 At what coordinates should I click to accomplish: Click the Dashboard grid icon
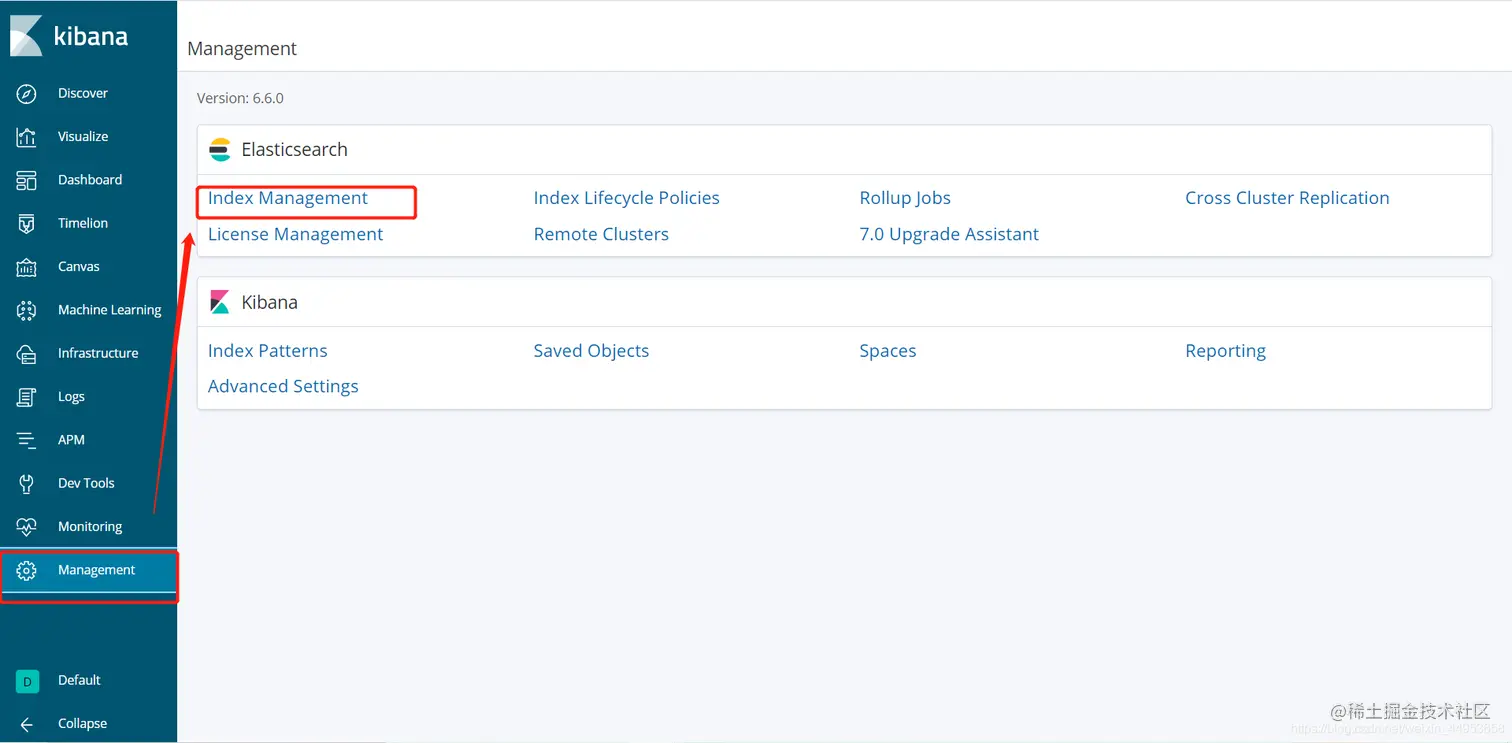27,180
